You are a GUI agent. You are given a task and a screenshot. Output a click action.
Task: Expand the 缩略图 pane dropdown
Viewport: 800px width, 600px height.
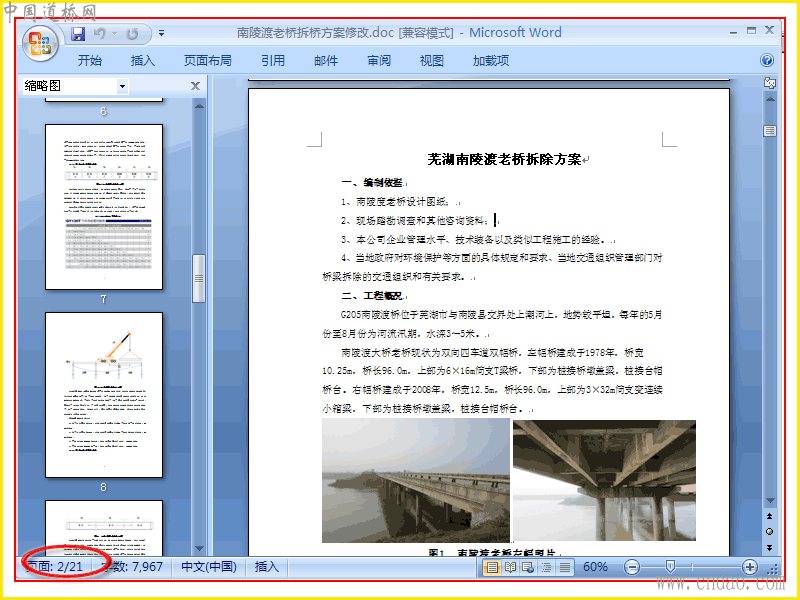pos(122,86)
